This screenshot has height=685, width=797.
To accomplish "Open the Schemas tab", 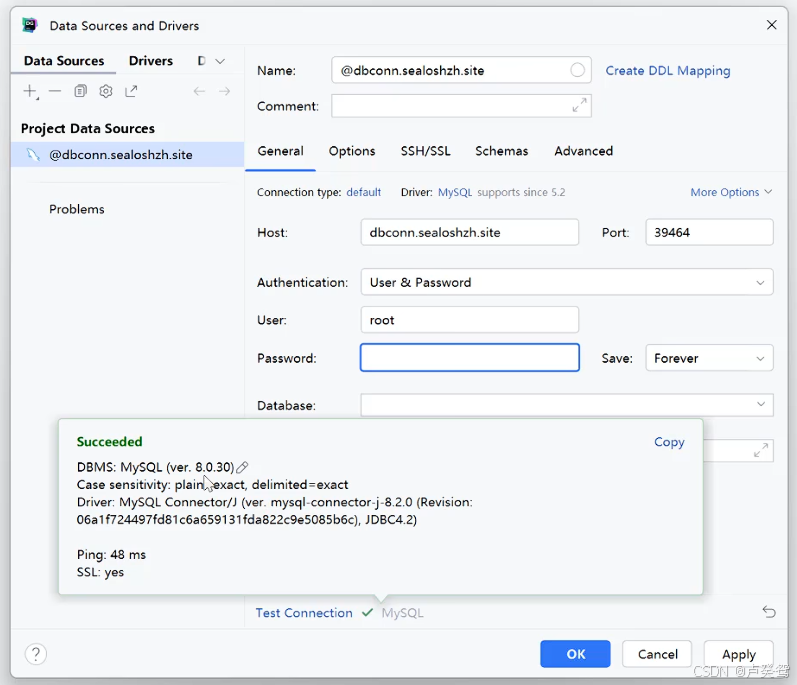I will pos(502,151).
